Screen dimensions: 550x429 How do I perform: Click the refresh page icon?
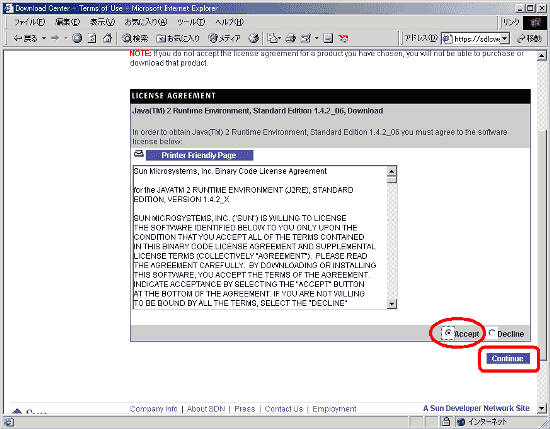tap(92, 38)
